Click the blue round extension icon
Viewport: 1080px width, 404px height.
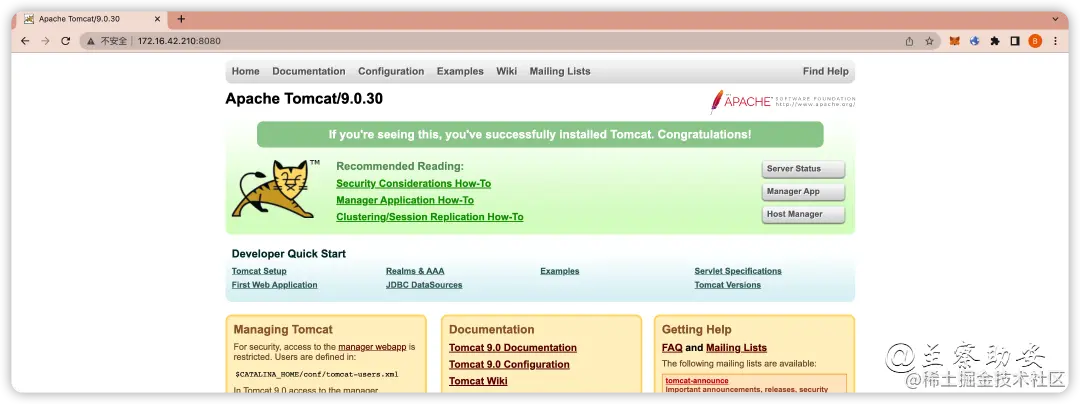(x=975, y=41)
